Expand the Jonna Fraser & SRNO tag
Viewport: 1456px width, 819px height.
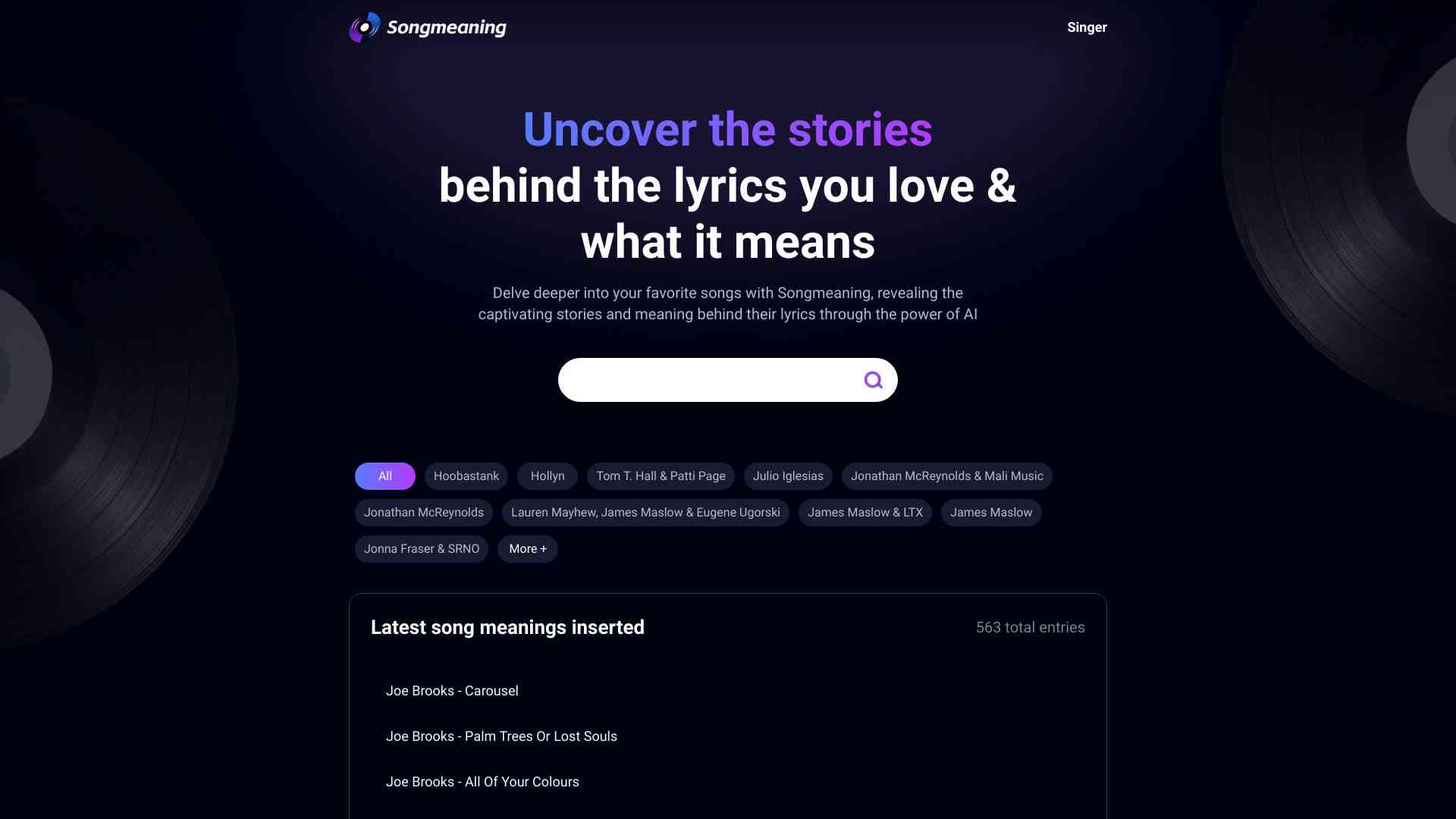pos(421,549)
